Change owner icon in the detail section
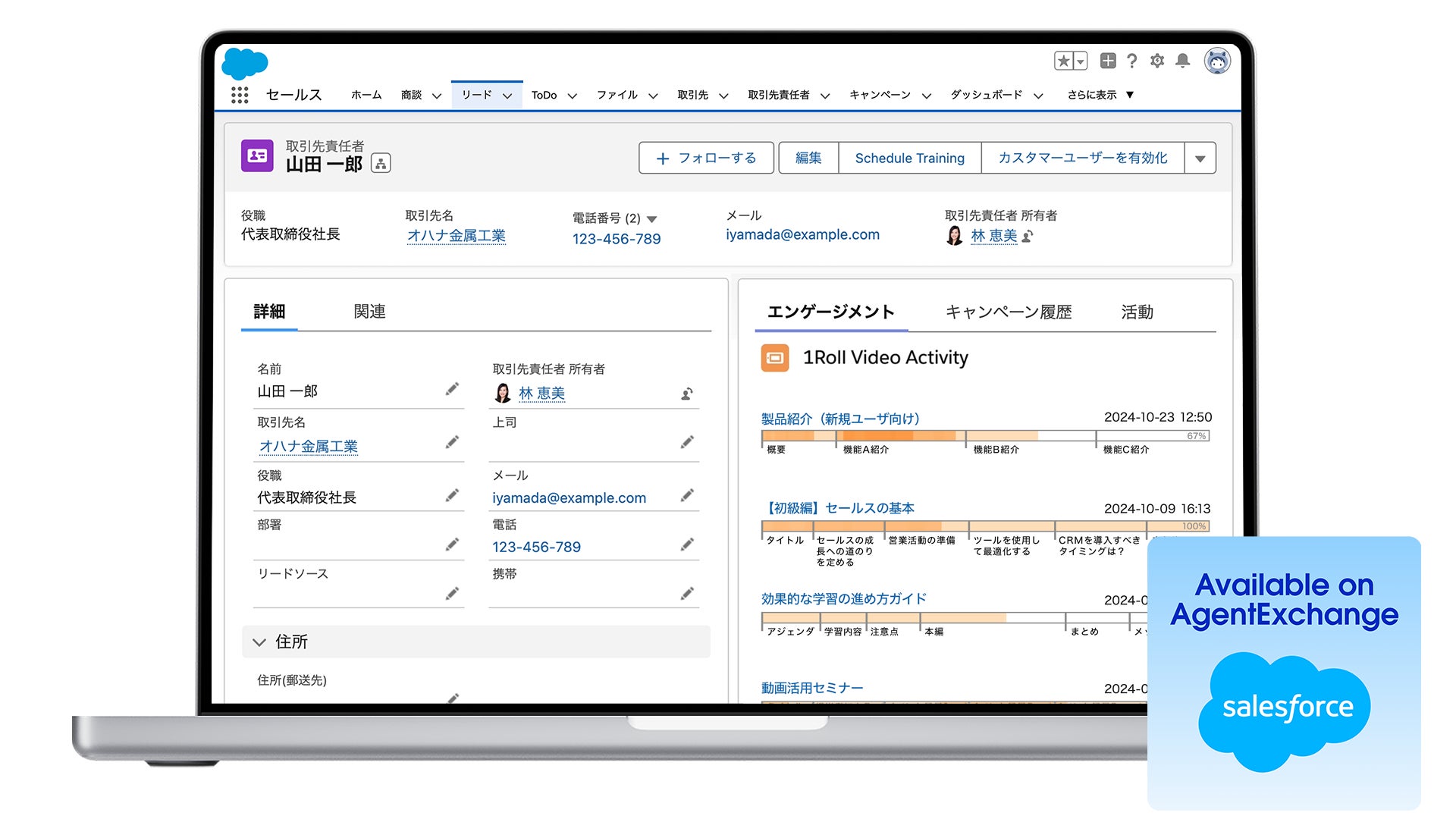1456x819 pixels. click(687, 394)
